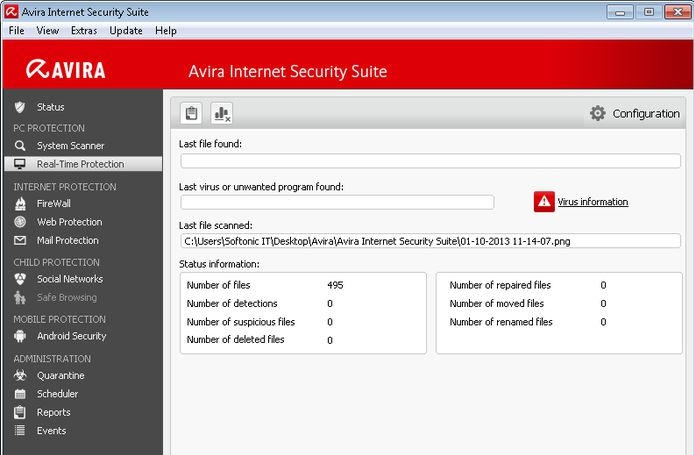Open the Status section shield icon
This screenshot has width=694, height=455.
[x=19, y=107]
